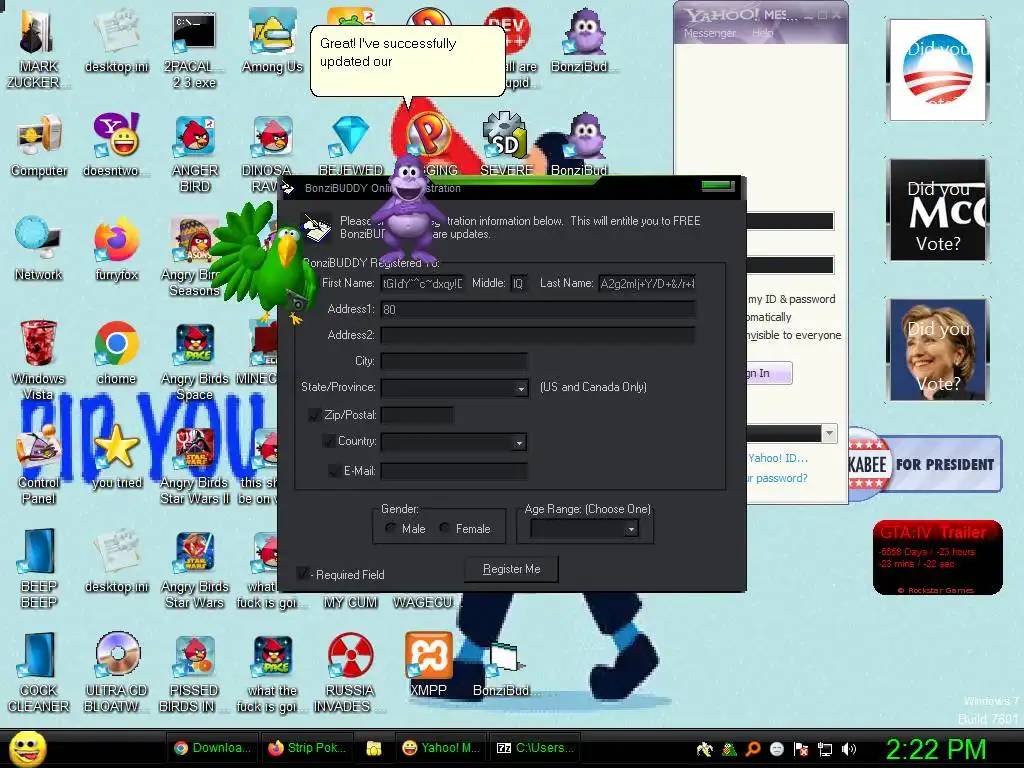This screenshot has height=768, width=1024.
Task: Open the Messenger menu in Yahoo window
Action: click(x=709, y=33)
